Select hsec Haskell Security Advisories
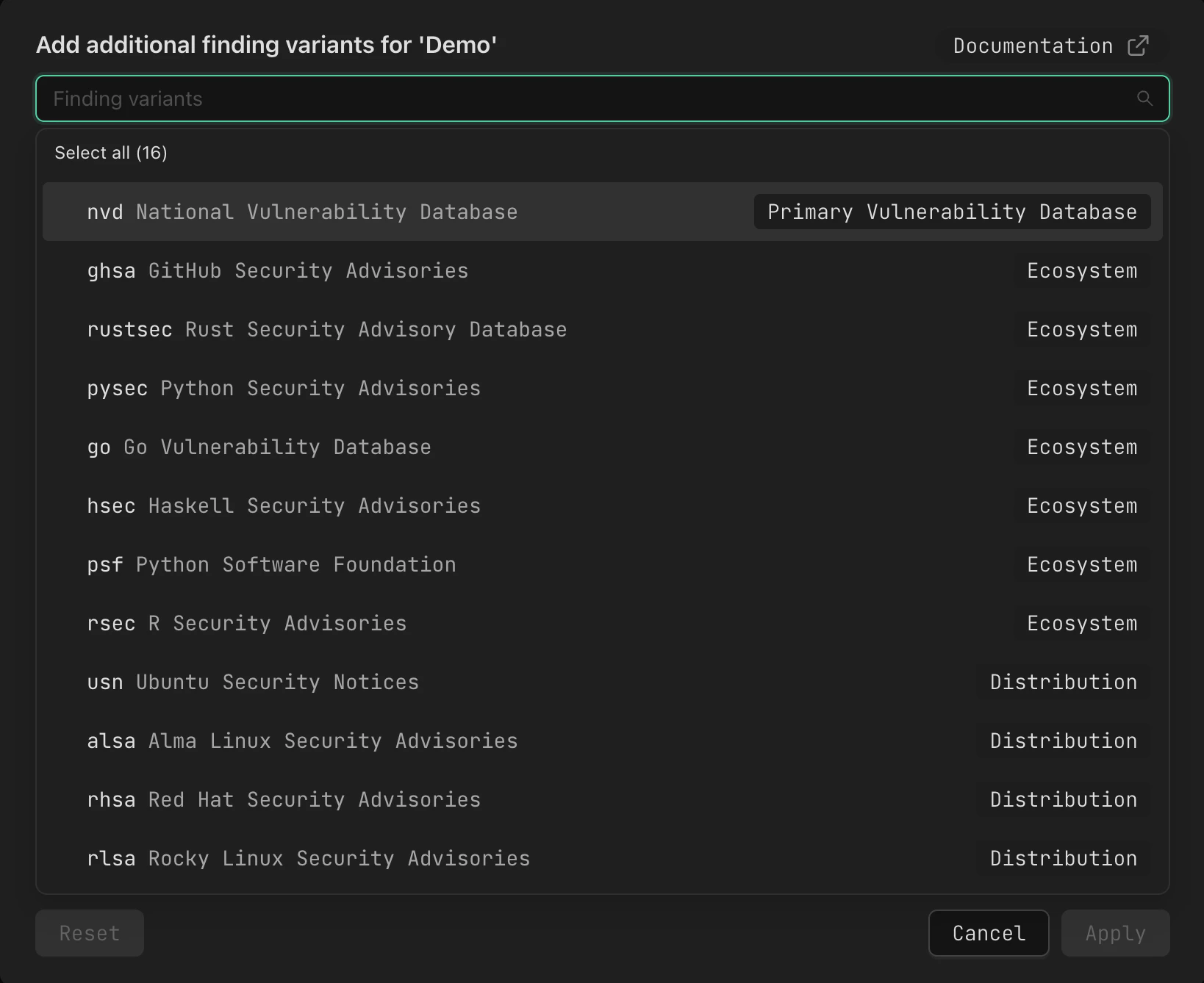The height and width of the screenshot is (983, 1204). point(284,505)
